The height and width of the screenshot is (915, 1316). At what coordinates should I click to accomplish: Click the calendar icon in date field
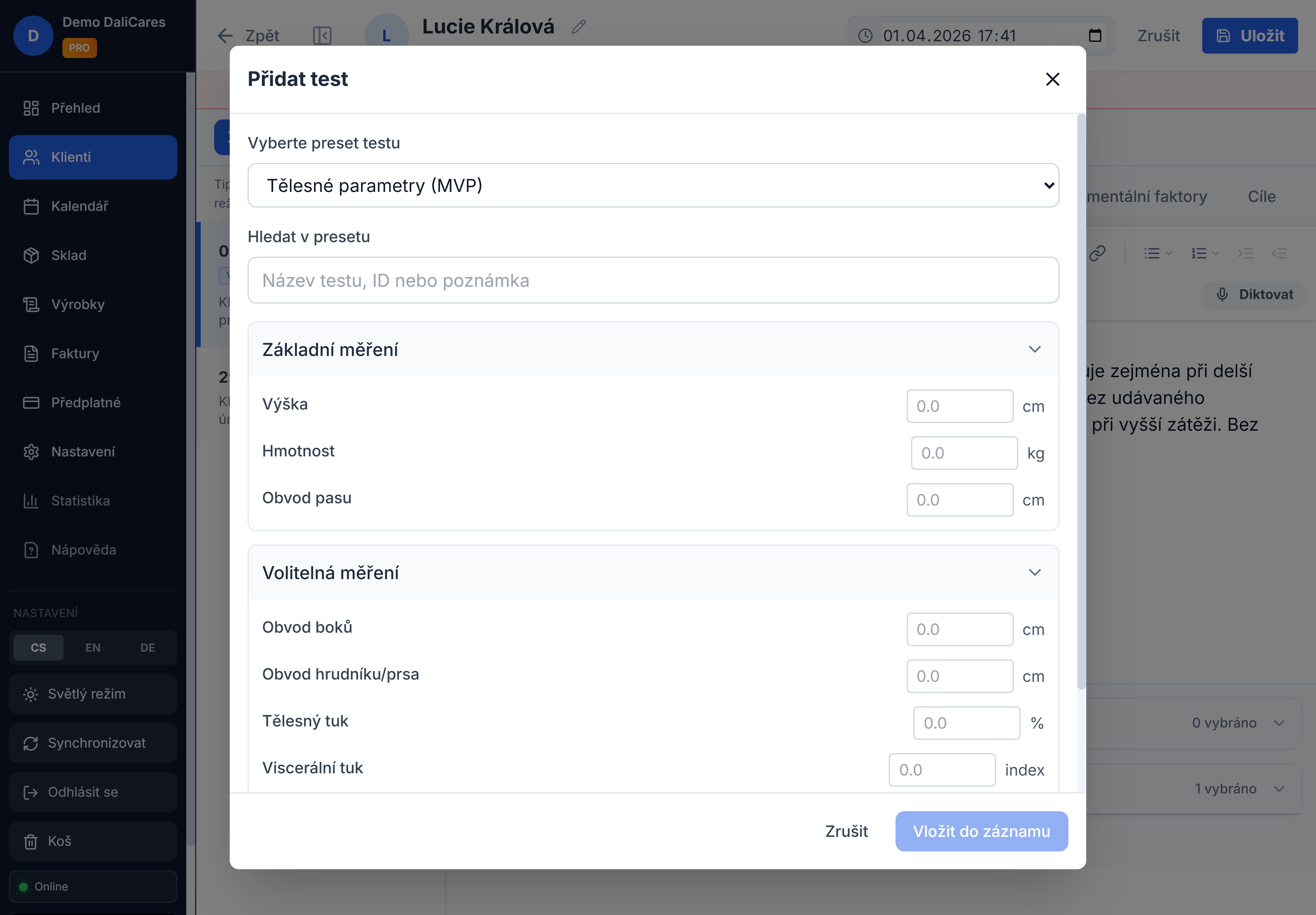[1094, 35]
